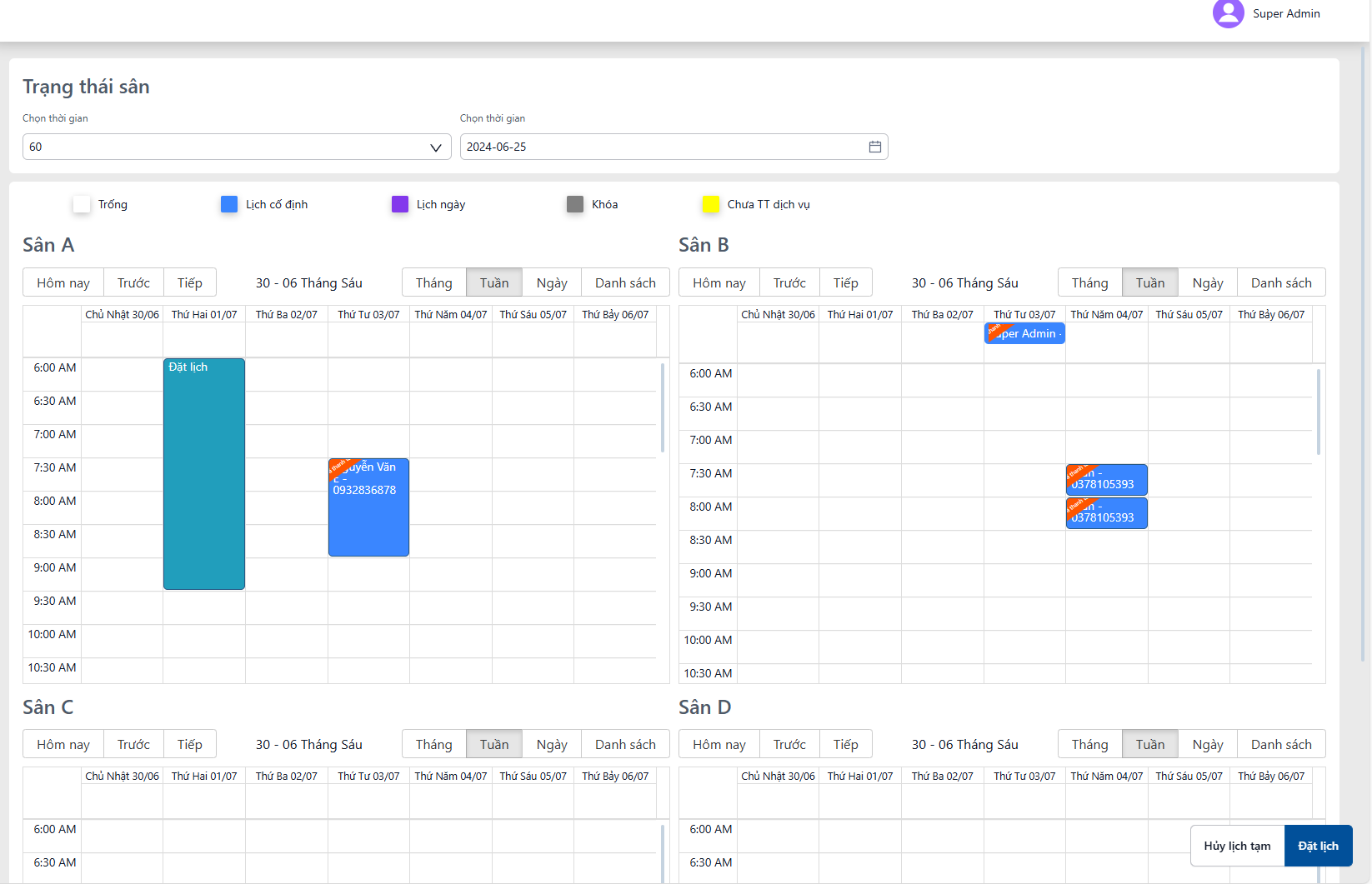Click Trước in Sân C calendar
This screenshot has height=884, width=1372.
tap(133, 744)
